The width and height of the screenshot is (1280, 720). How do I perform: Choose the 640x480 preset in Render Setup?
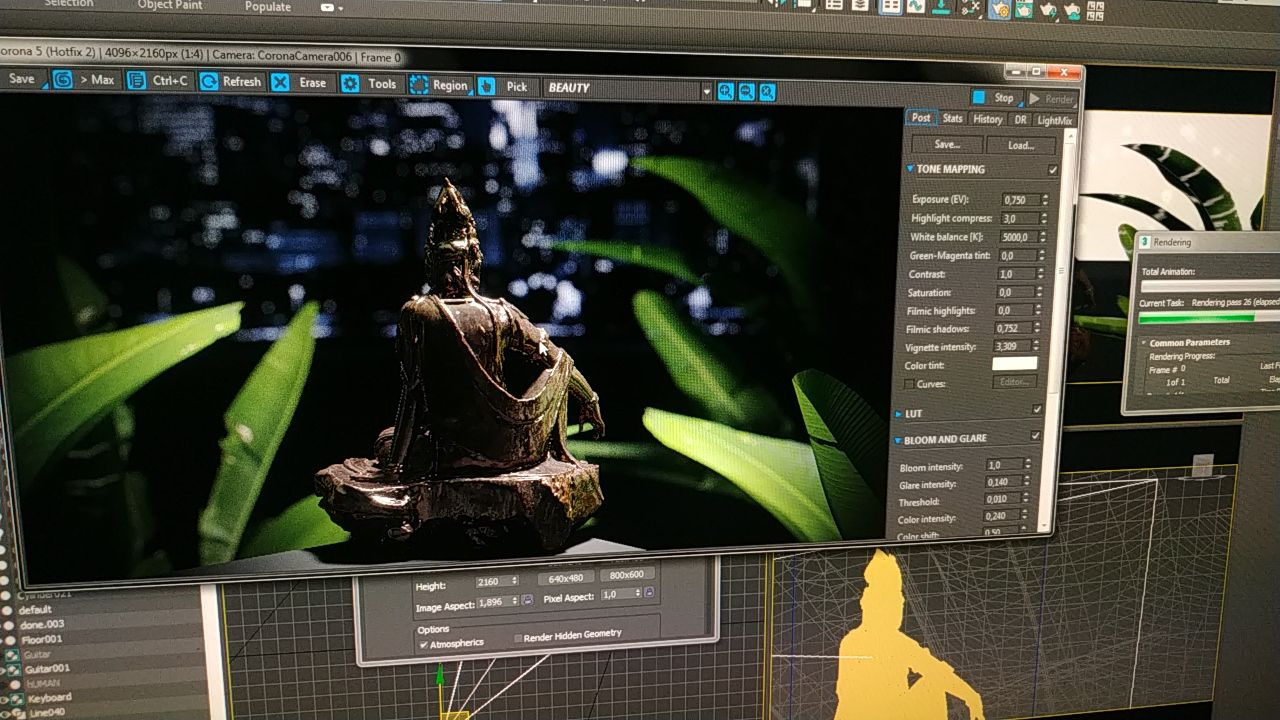565,577
